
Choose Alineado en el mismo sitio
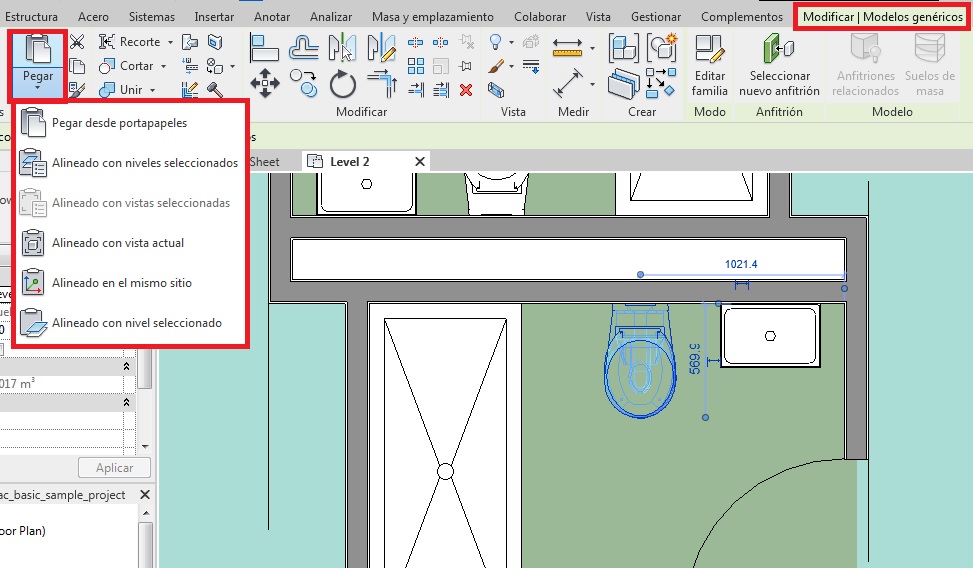[x=121, y=283]
